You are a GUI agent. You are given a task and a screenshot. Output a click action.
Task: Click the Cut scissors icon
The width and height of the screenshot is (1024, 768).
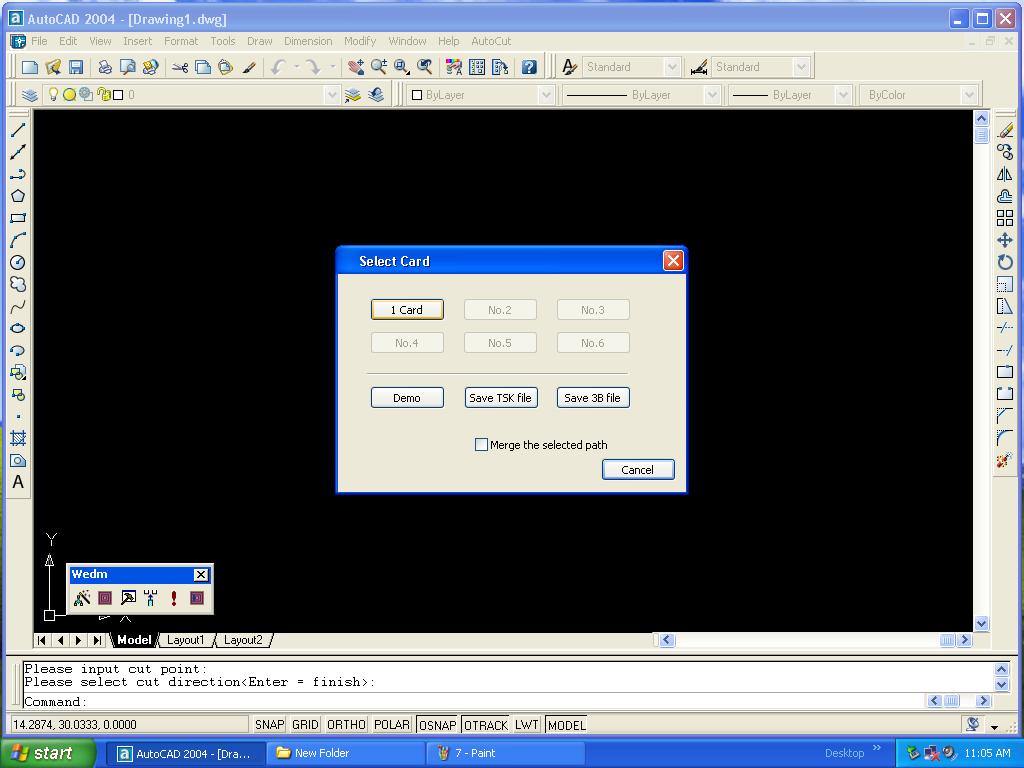[180, 67]
